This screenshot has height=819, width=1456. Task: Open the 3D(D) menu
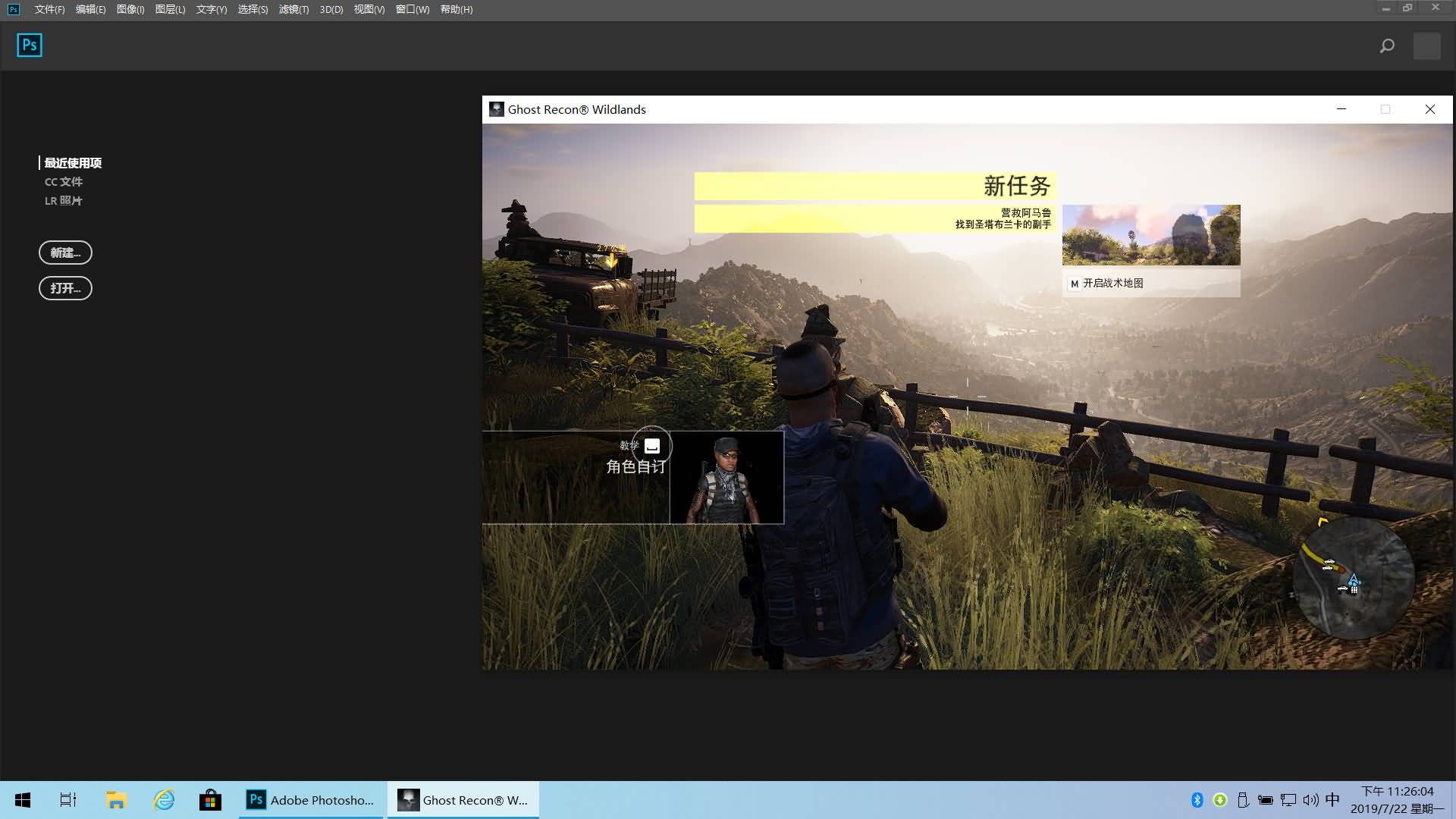(x=331, y=9)
